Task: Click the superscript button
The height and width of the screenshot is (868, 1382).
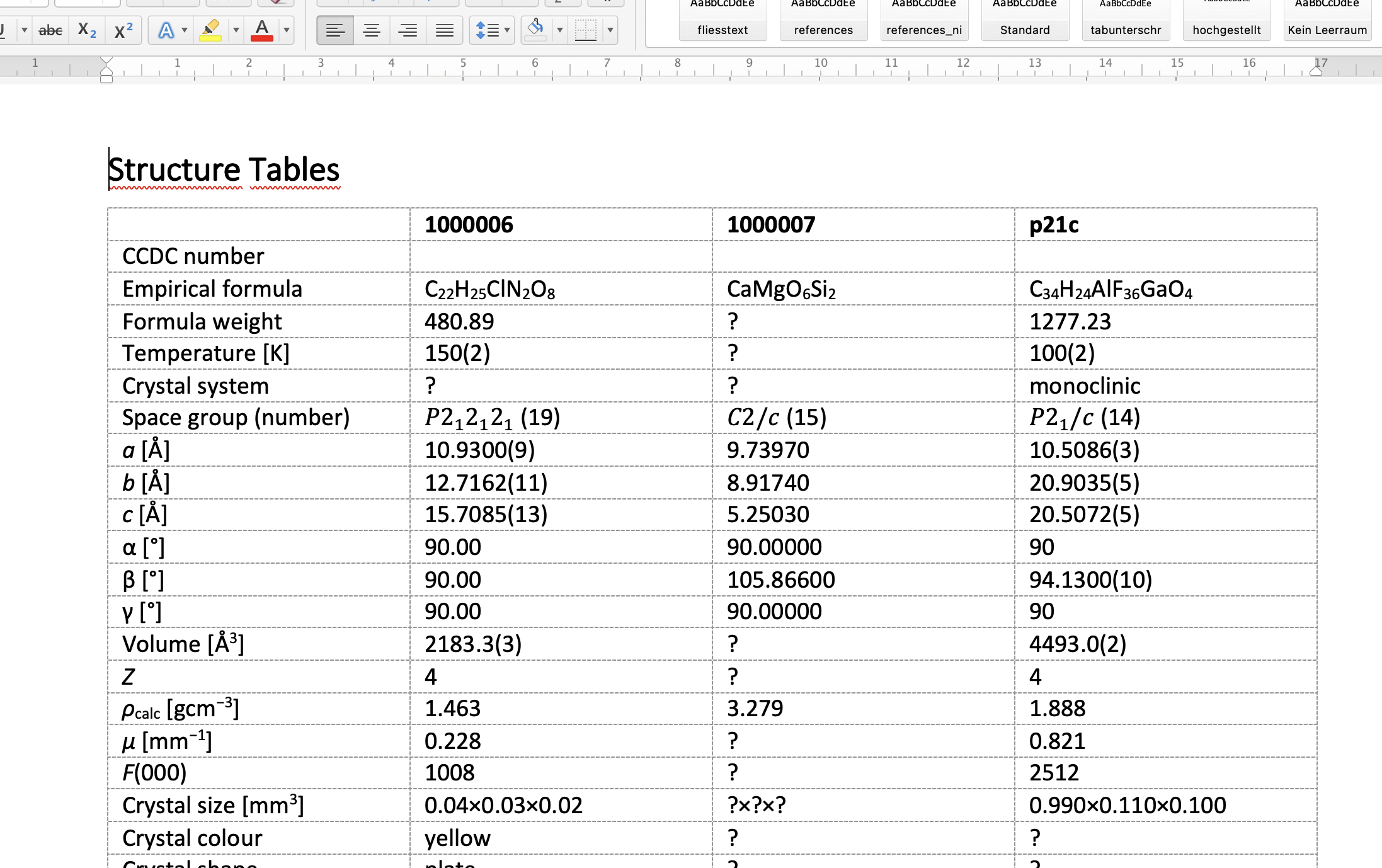Action: point(123,30)
